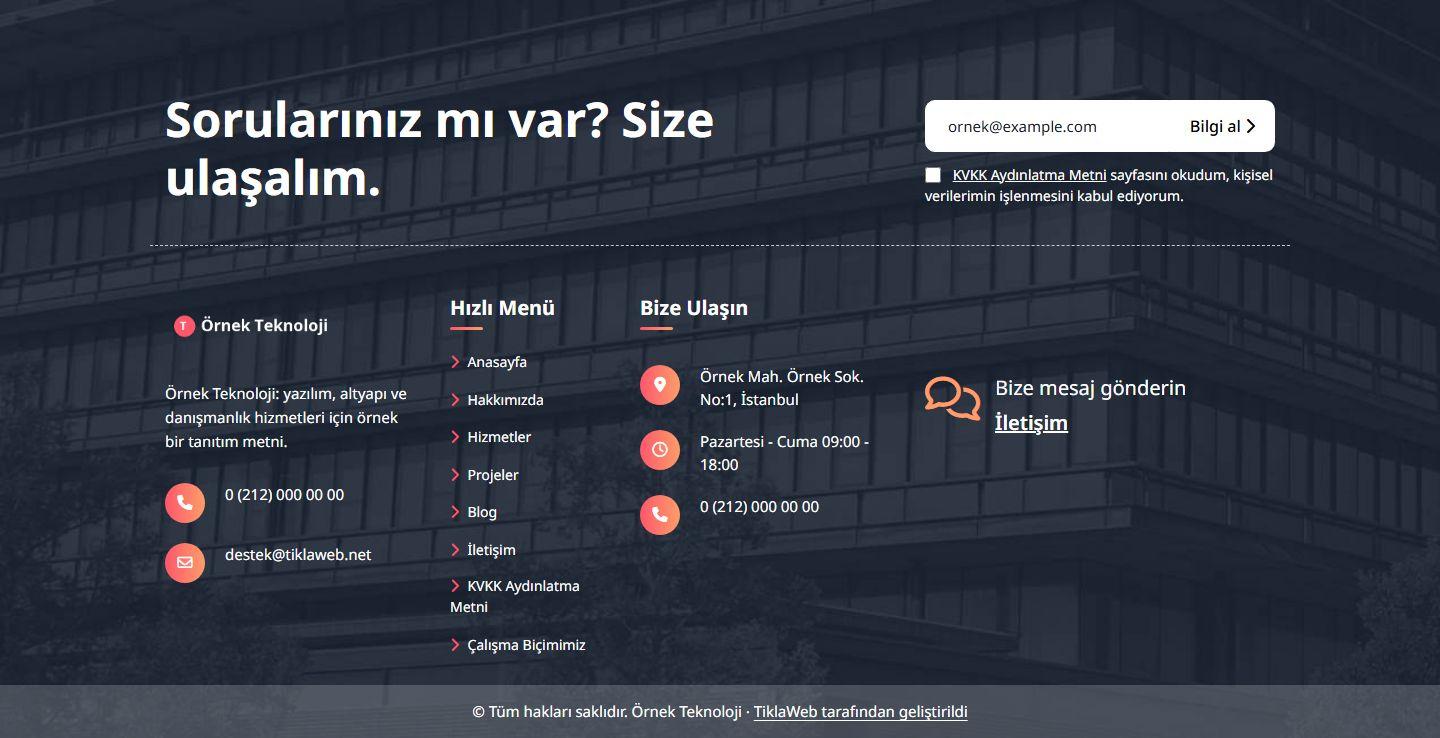Click the envelope icon beside destek@tiklaweb.net
This screenshot has height=738, width=1440.
(185, 563)
